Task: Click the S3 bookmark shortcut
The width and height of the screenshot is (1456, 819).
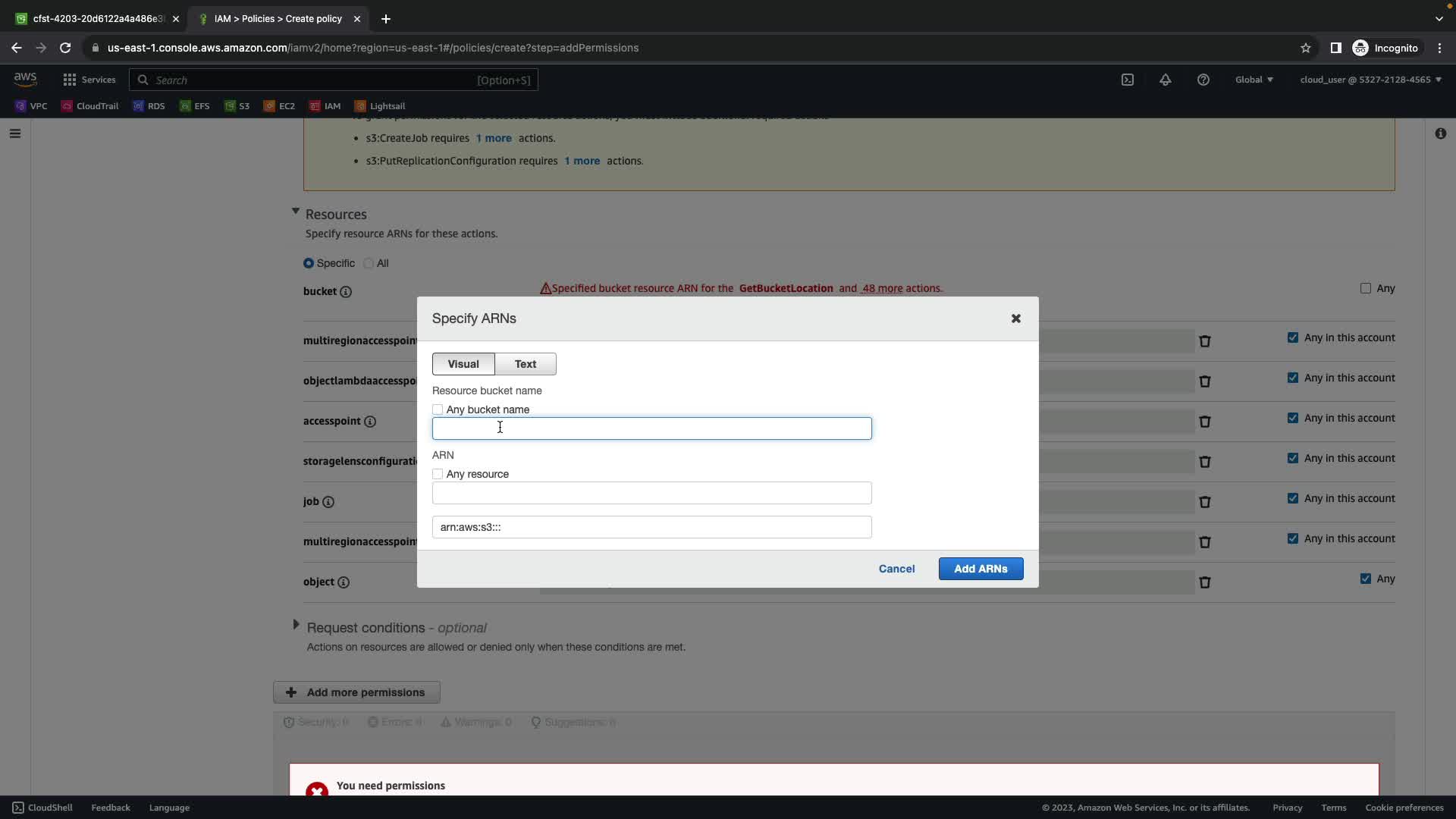Action: 237,106
